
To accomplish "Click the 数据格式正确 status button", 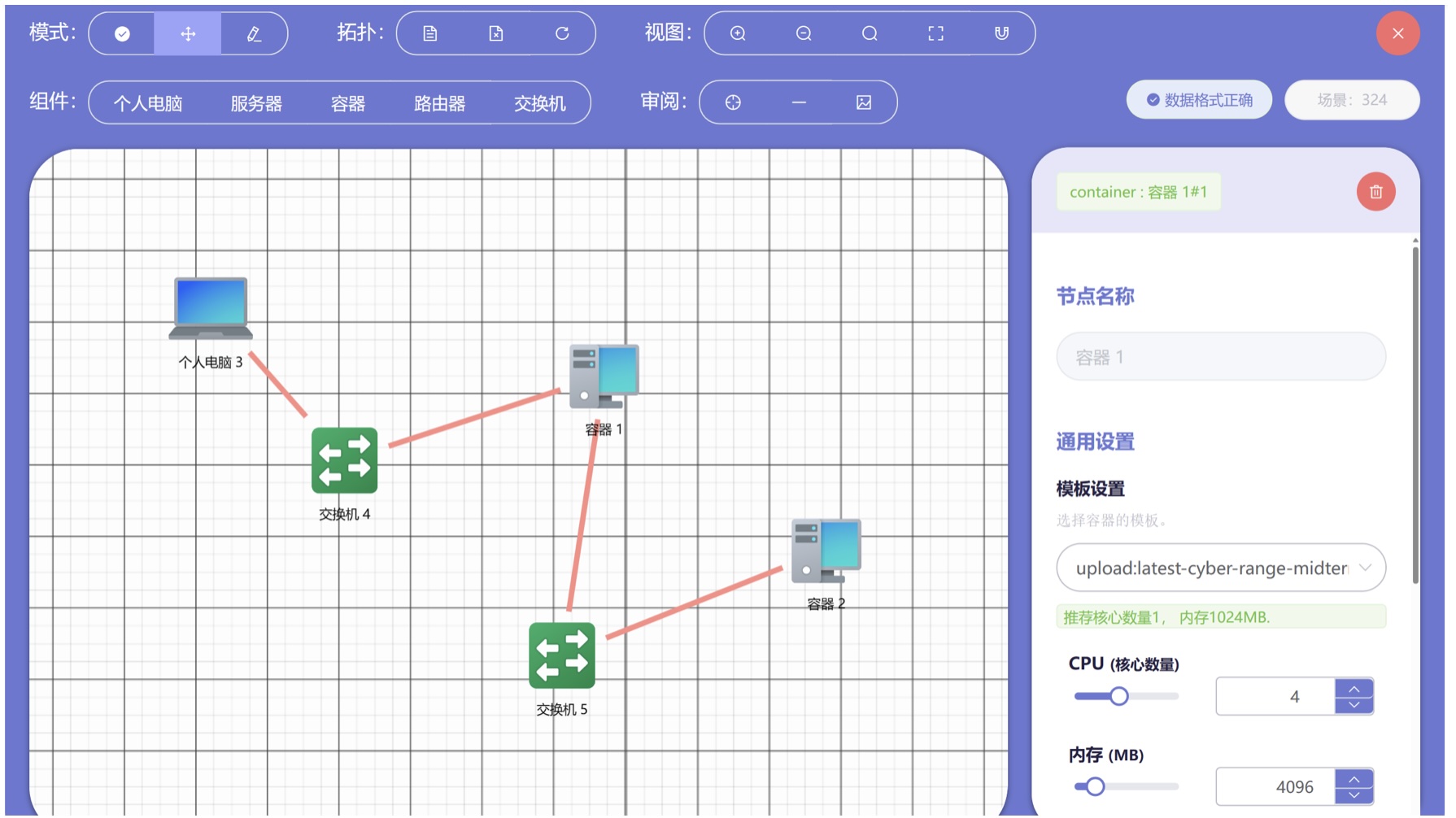I will coord(1199,100).
